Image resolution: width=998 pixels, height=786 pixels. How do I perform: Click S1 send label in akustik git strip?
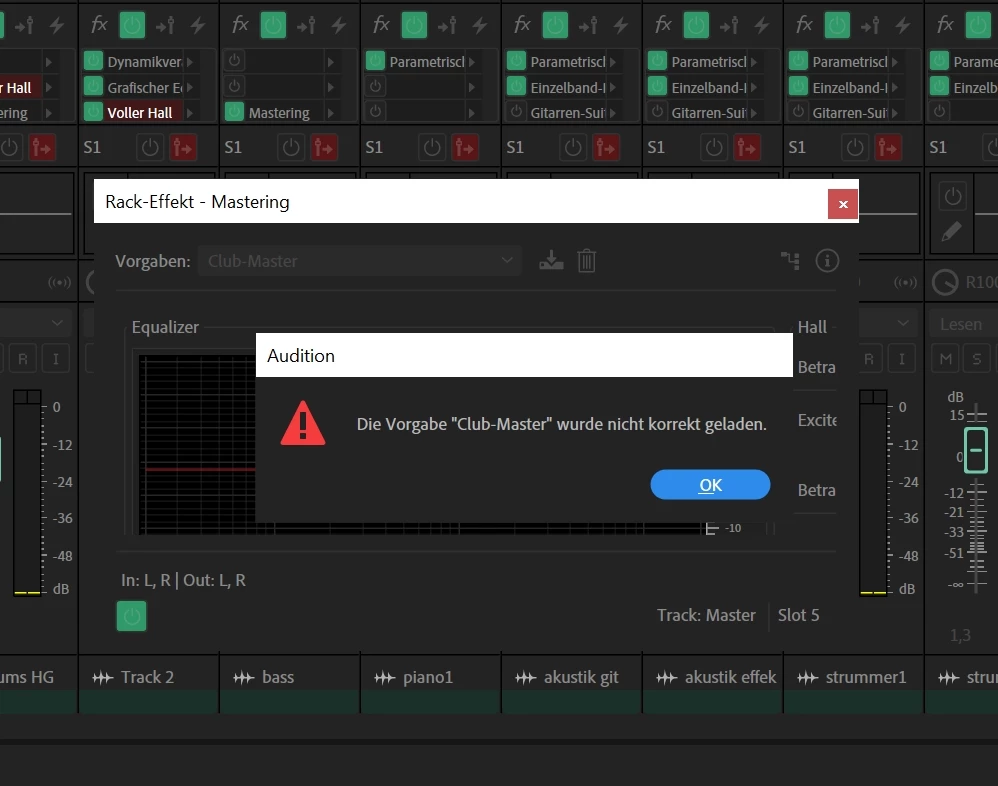click(515, 148)
